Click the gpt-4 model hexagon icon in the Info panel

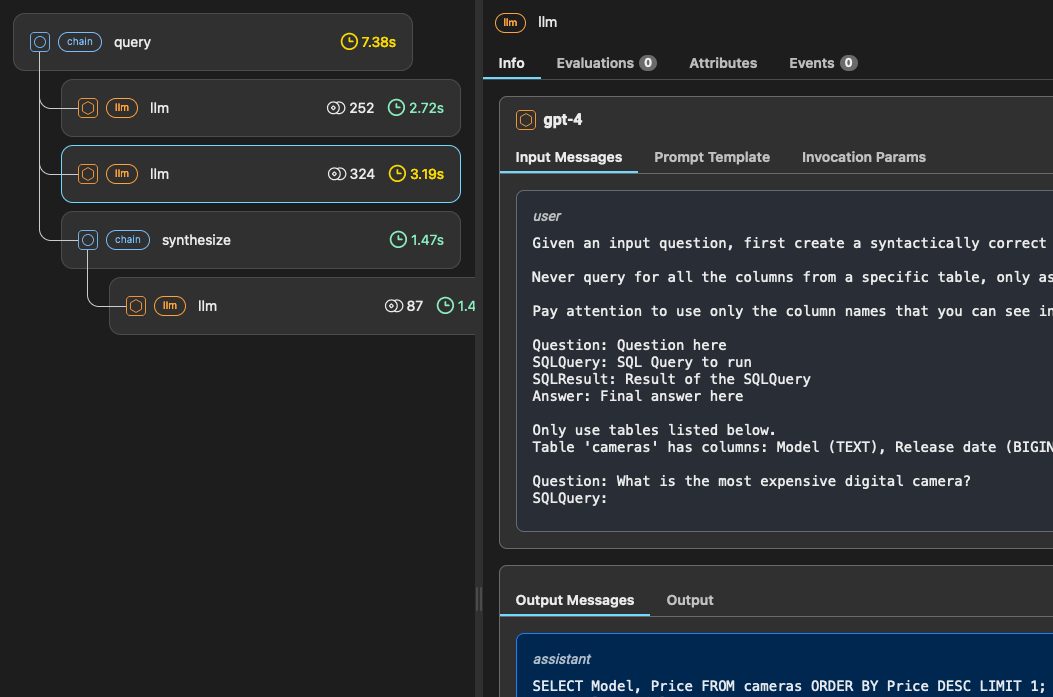pyautogui.click(x=526, y=119)
